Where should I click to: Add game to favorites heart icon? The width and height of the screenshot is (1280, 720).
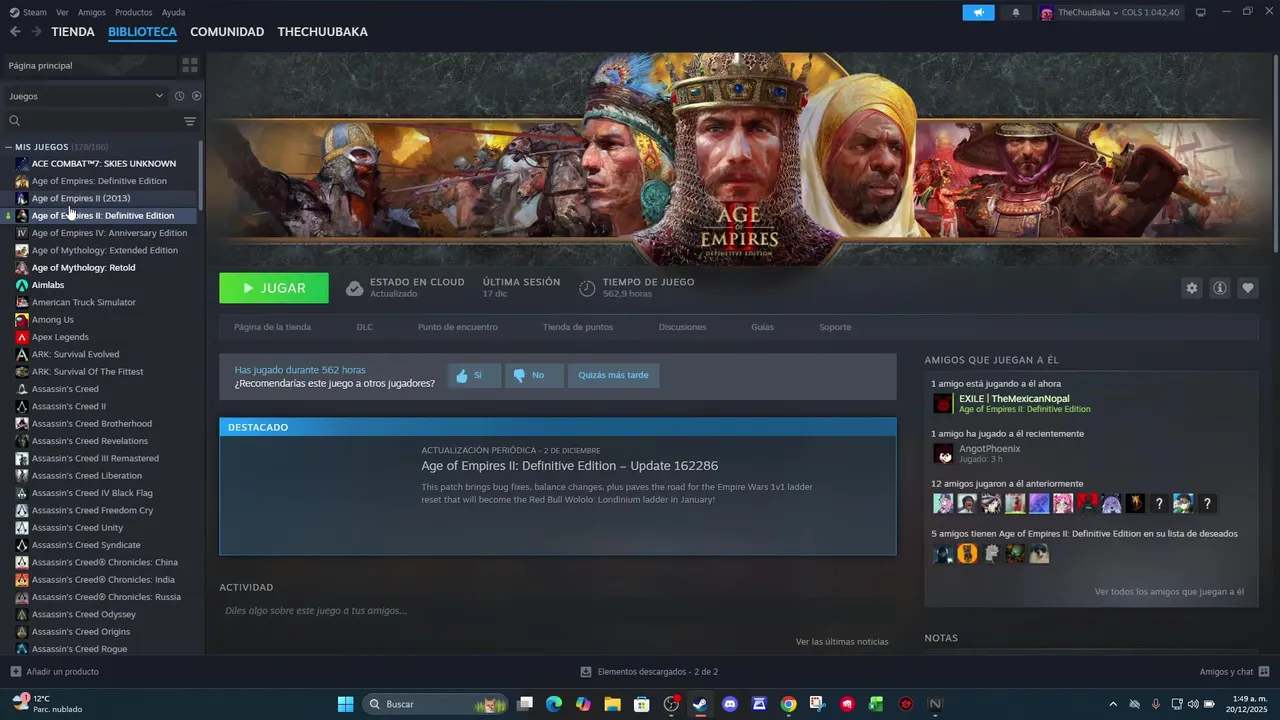click(x=1247, y=288)
